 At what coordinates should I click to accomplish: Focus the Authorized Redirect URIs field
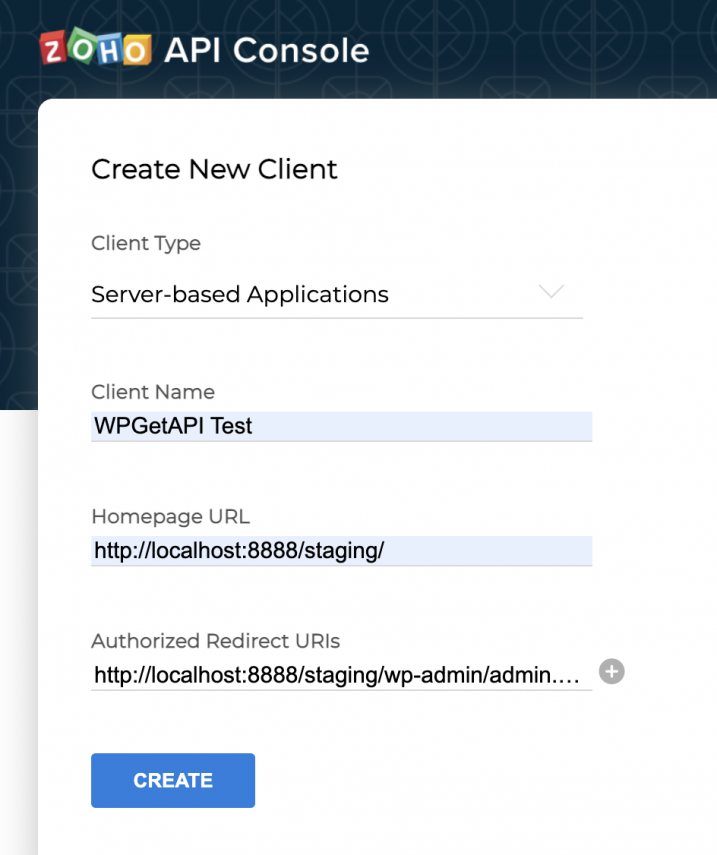pyautogui.click(x=340, y=675)
